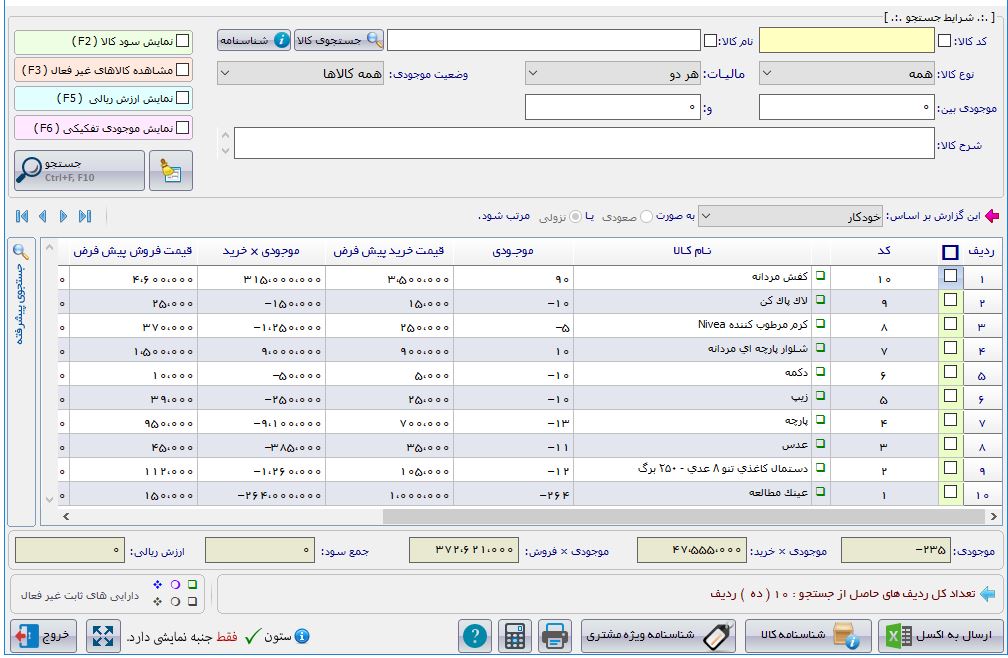Open the calculator icon in bottom toolbar
The image size is (1008, 658).
click(x=516, y=636)
